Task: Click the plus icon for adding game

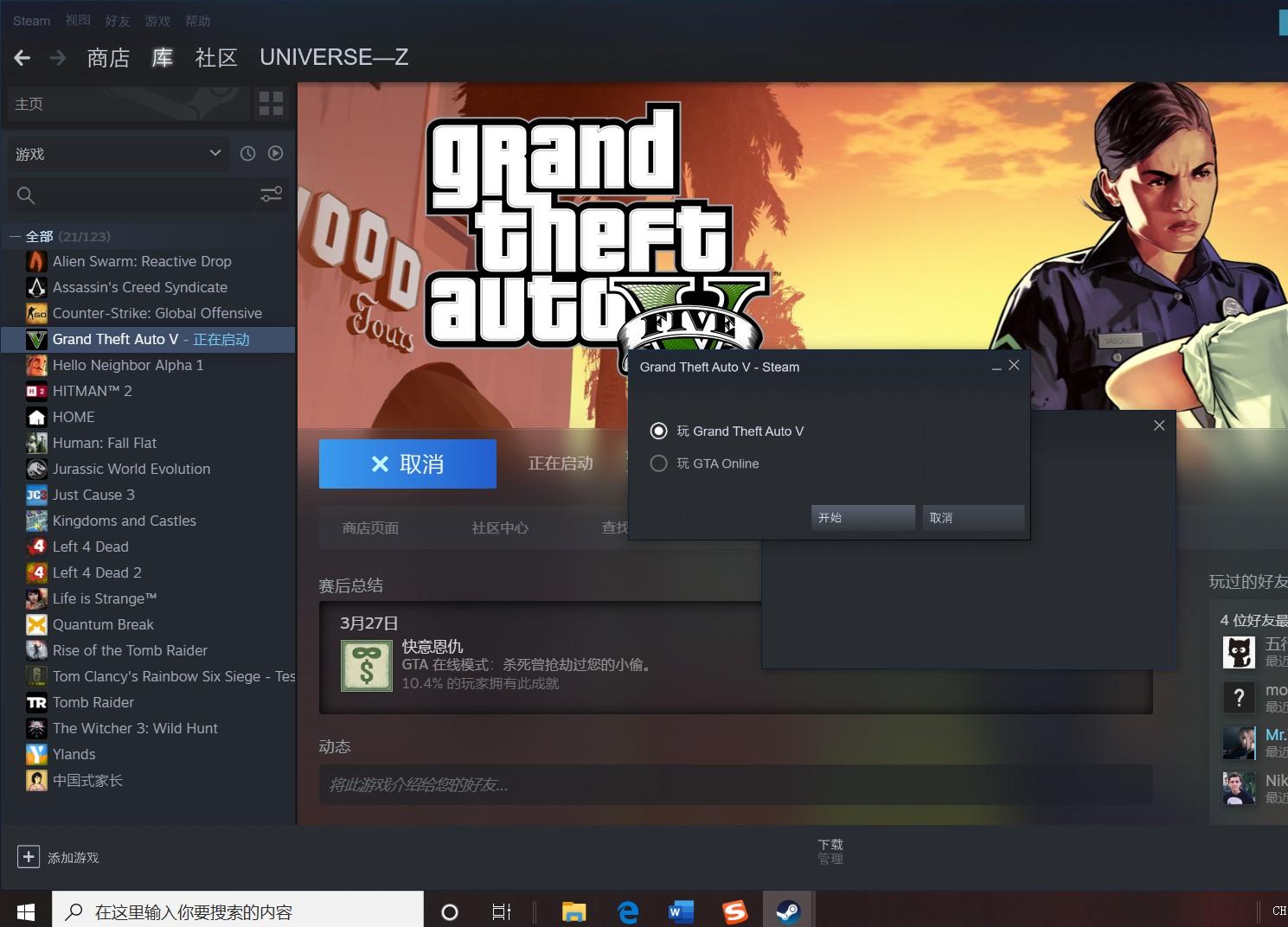Action: (29, 856)
